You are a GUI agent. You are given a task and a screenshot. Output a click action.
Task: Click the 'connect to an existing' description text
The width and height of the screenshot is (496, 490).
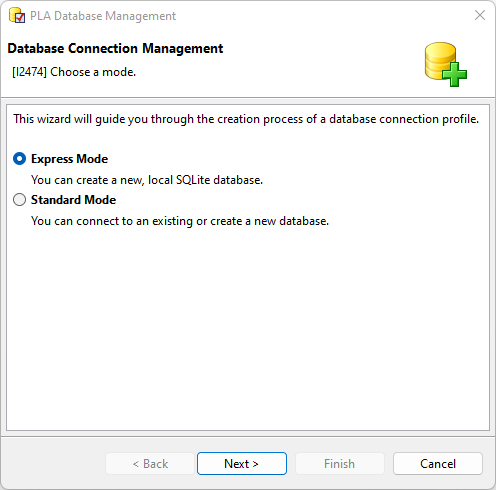(x=180, y=221)
